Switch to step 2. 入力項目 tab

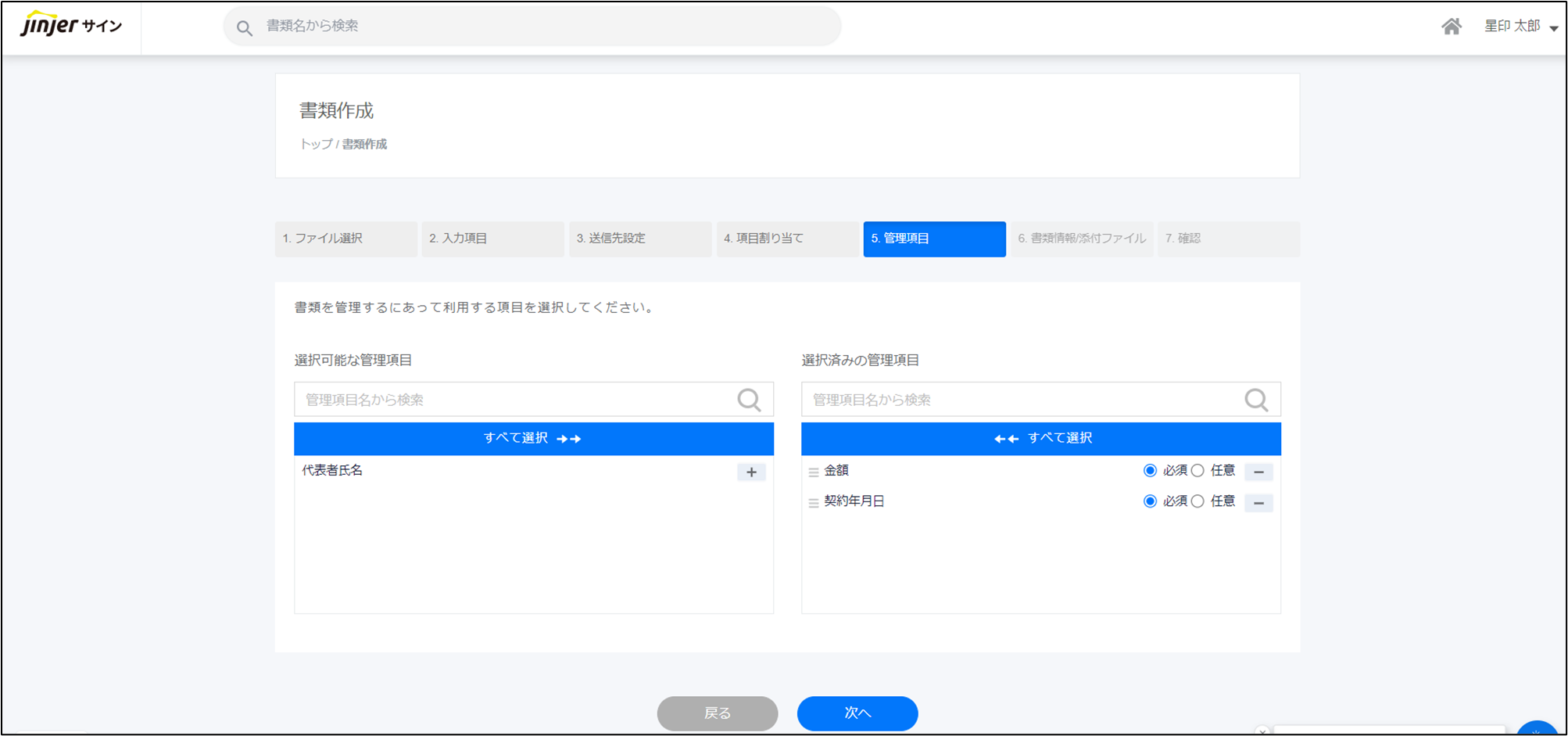(x=492, y=239)
